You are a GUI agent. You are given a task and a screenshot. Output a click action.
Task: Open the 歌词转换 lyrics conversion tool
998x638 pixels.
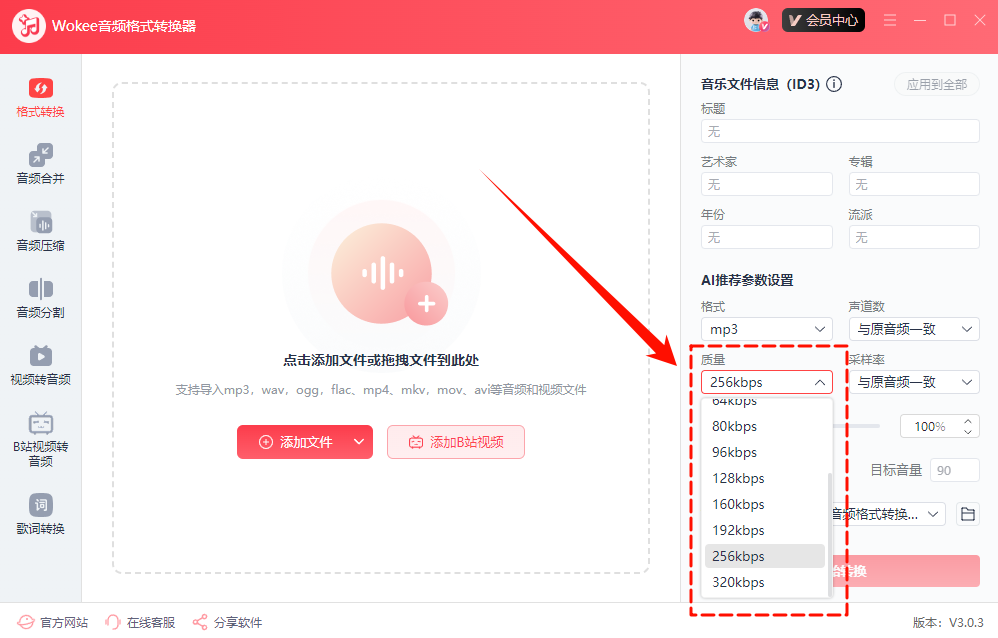40,514
